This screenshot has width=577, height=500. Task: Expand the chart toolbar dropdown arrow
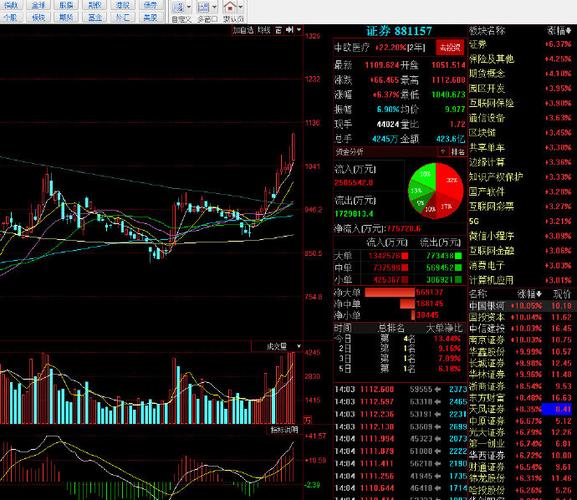299,30
